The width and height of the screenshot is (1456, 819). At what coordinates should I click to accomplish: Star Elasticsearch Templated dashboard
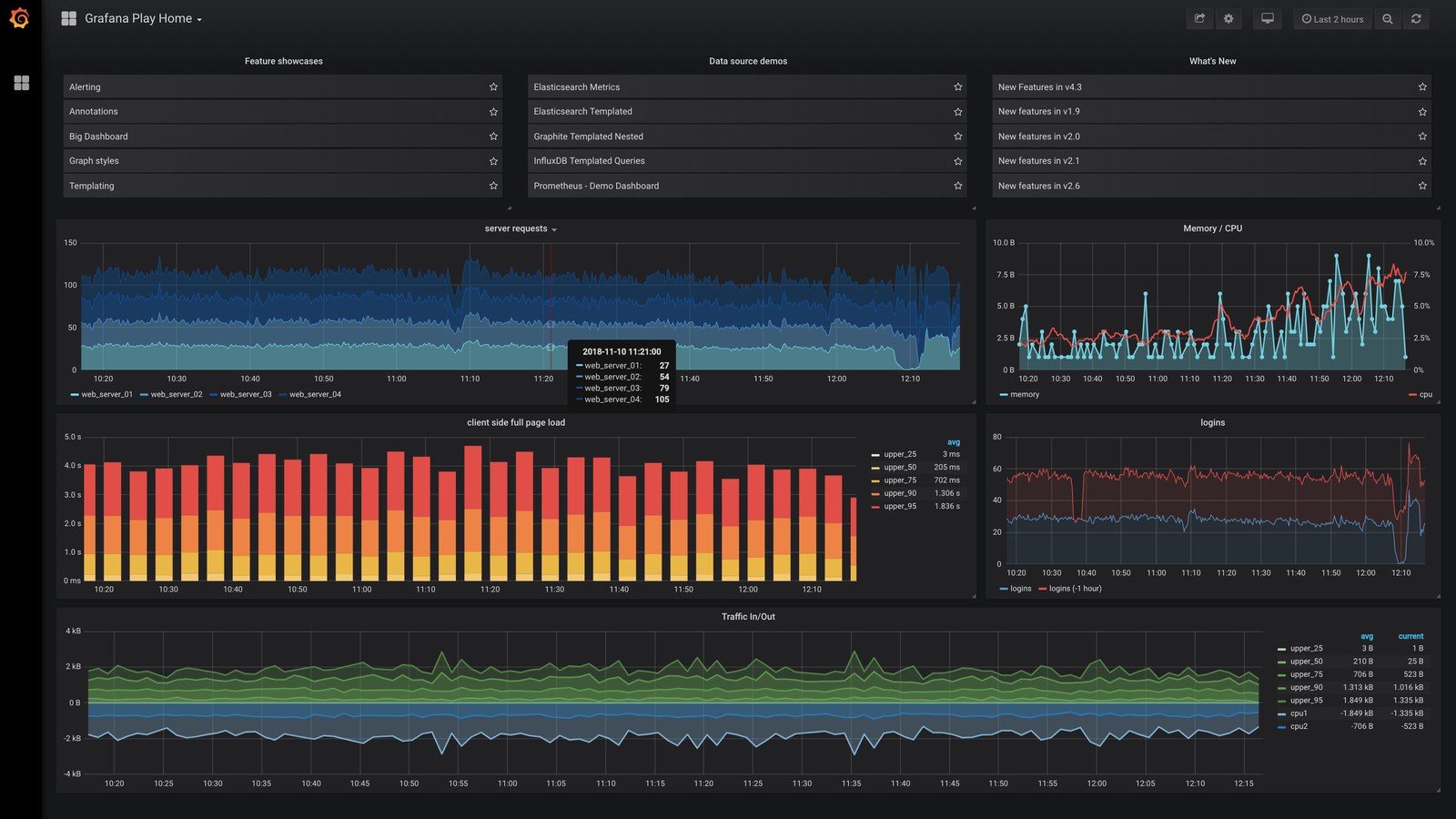tap(957, 112)
